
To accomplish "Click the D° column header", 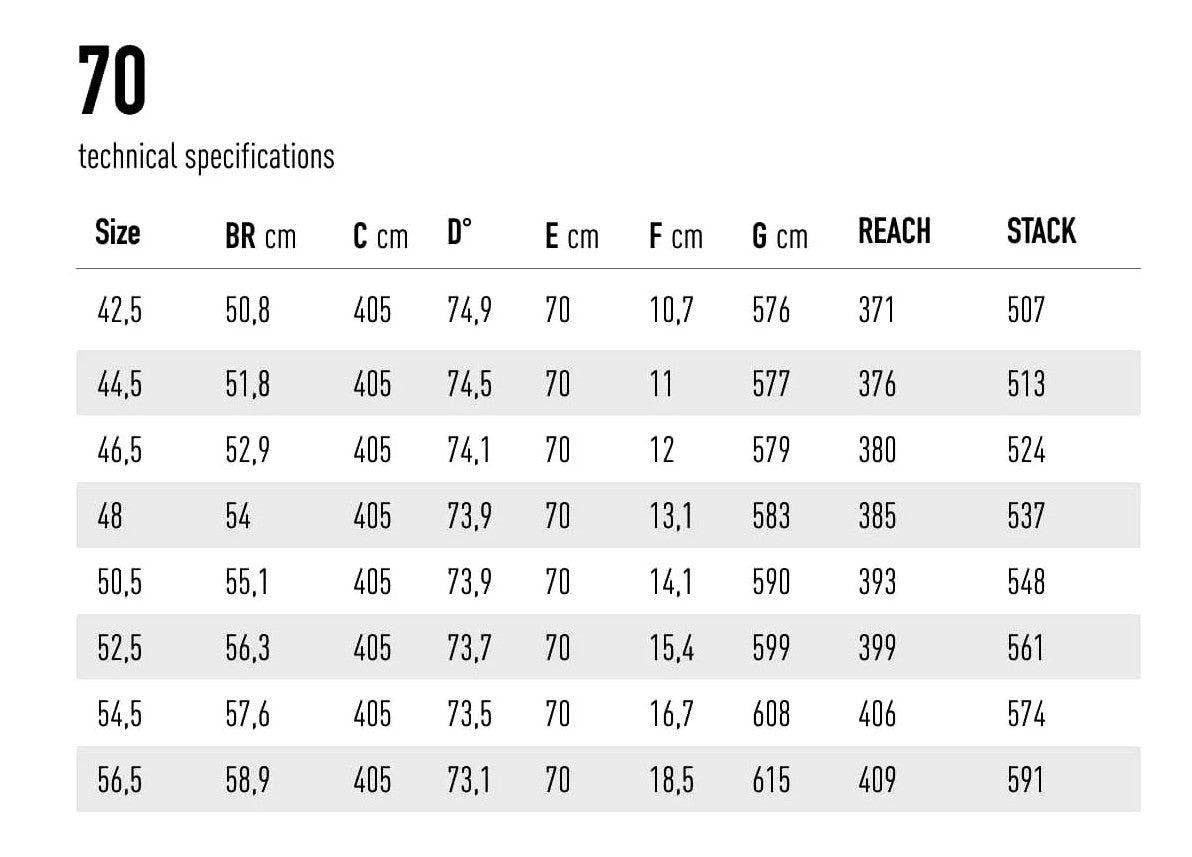I will pos(459,233).
